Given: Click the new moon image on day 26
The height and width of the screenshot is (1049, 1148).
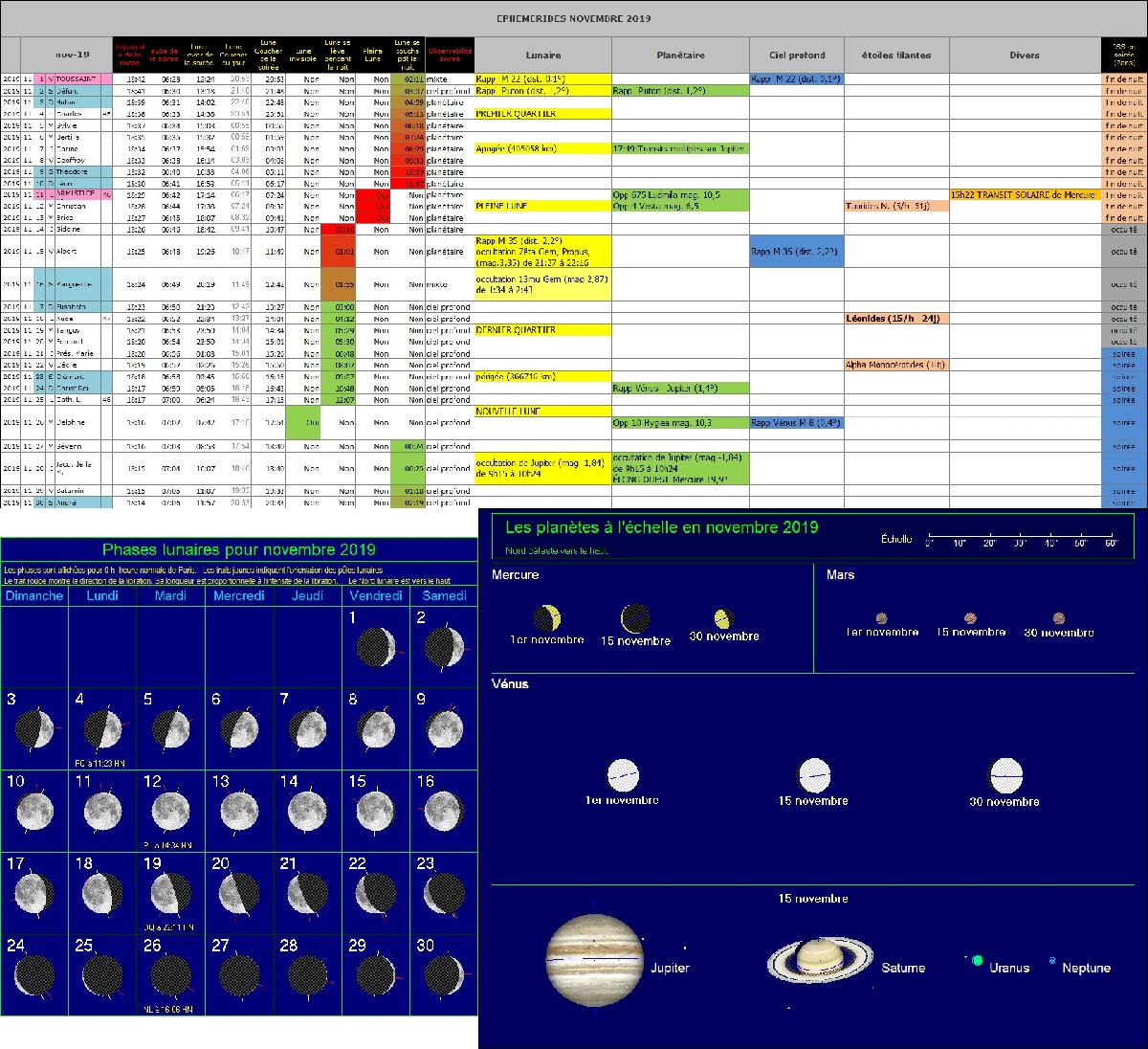Looking at the screenshot, I should pyautogui.click(x=170, y=974).
